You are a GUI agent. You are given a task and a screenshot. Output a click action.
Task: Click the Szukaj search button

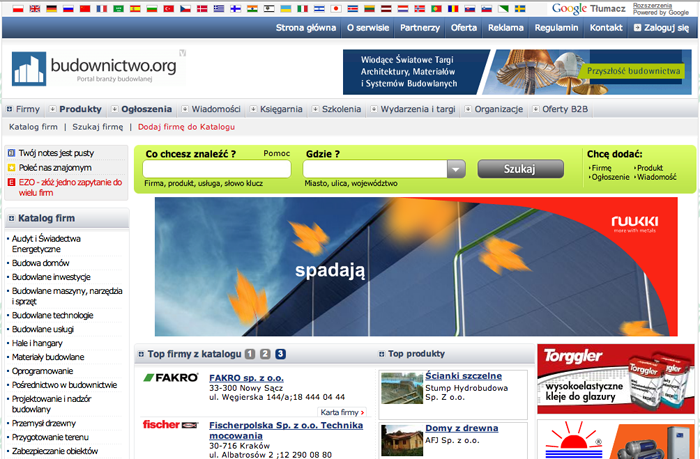[x=521, y=169]
